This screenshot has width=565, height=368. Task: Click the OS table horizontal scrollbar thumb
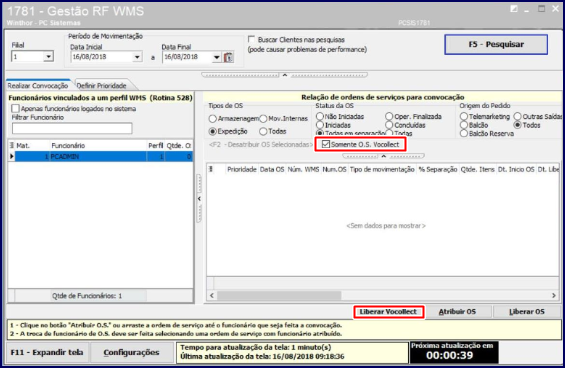point(279,296)
